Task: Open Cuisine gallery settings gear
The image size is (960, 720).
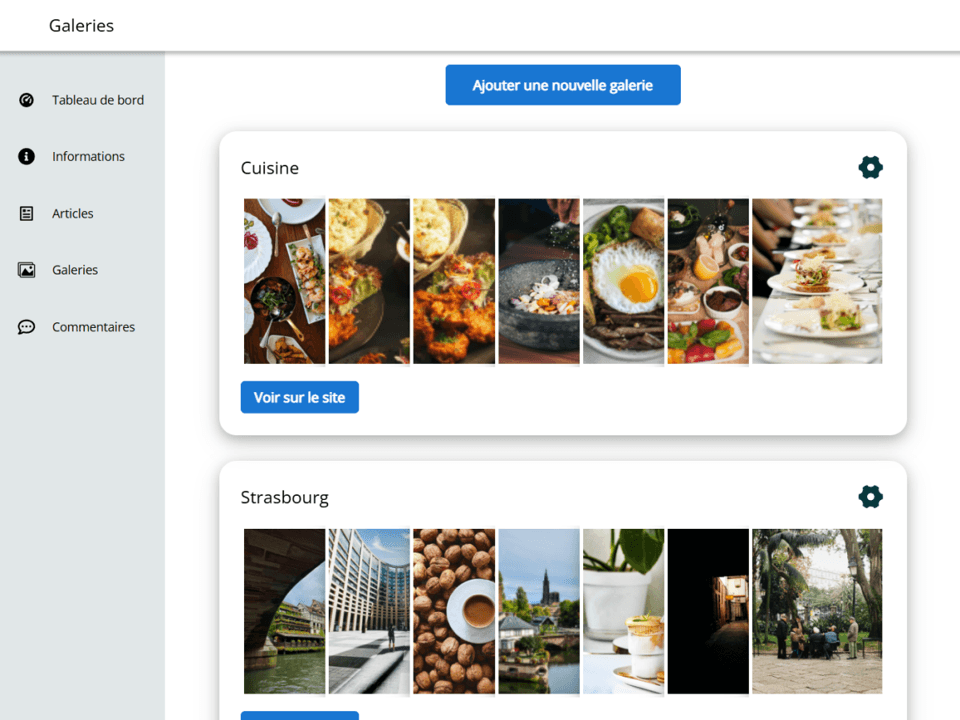Action: click(x=870, y=167)
